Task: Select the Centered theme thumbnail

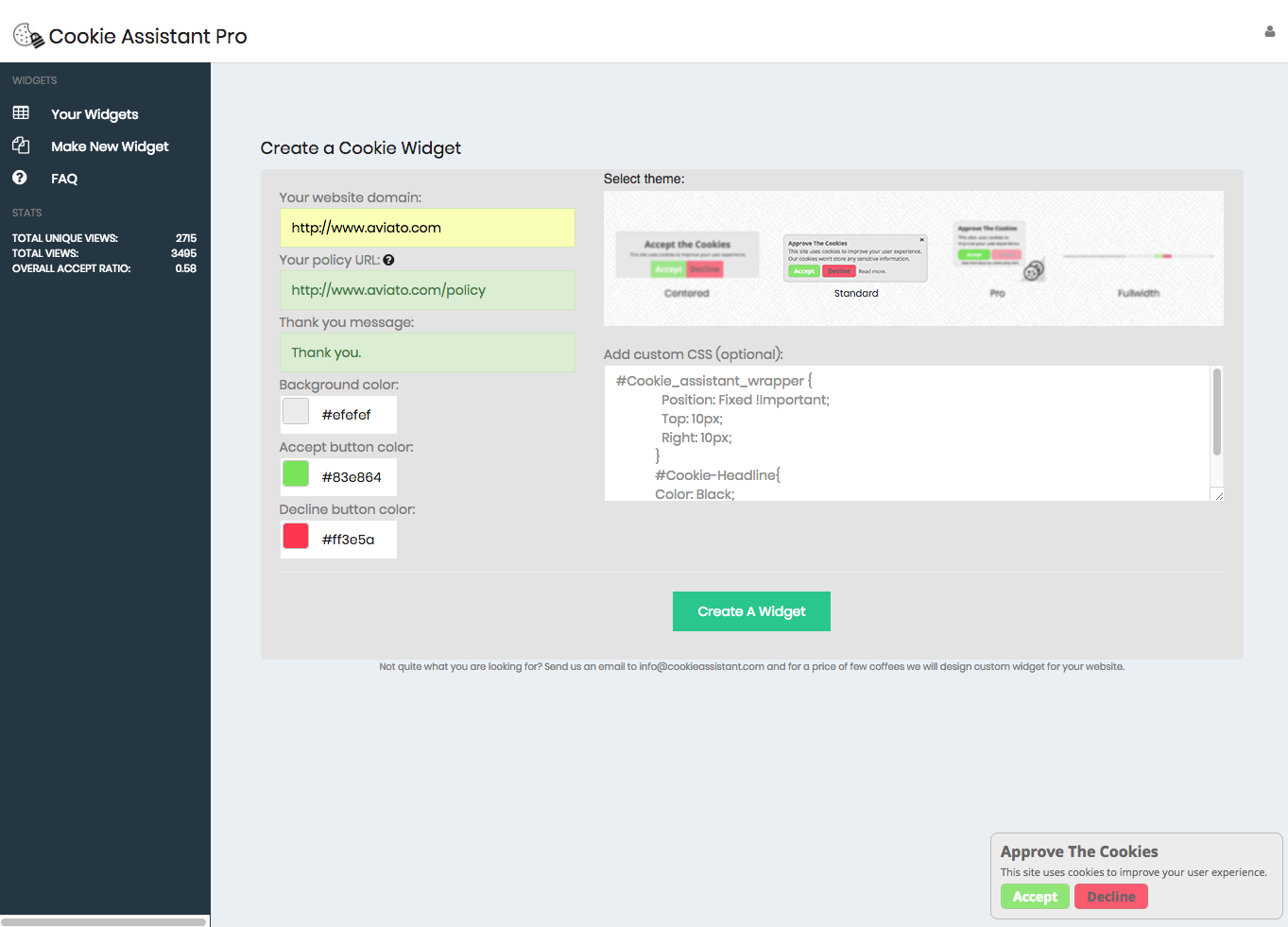Action: coord(687,265)
